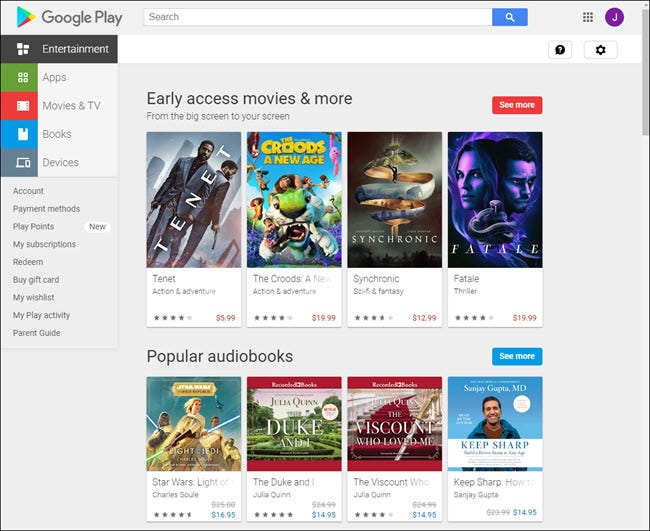Click Sanjay Gupta author name
The height and width of the screenshot is (531, 650).
click(x=476, y=495)
